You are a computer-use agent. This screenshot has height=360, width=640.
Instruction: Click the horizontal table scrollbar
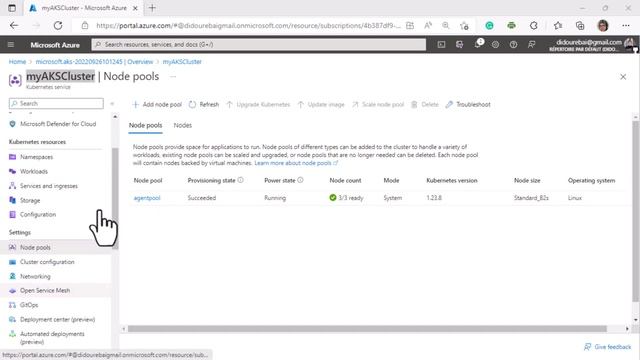[x=367, y=329]
